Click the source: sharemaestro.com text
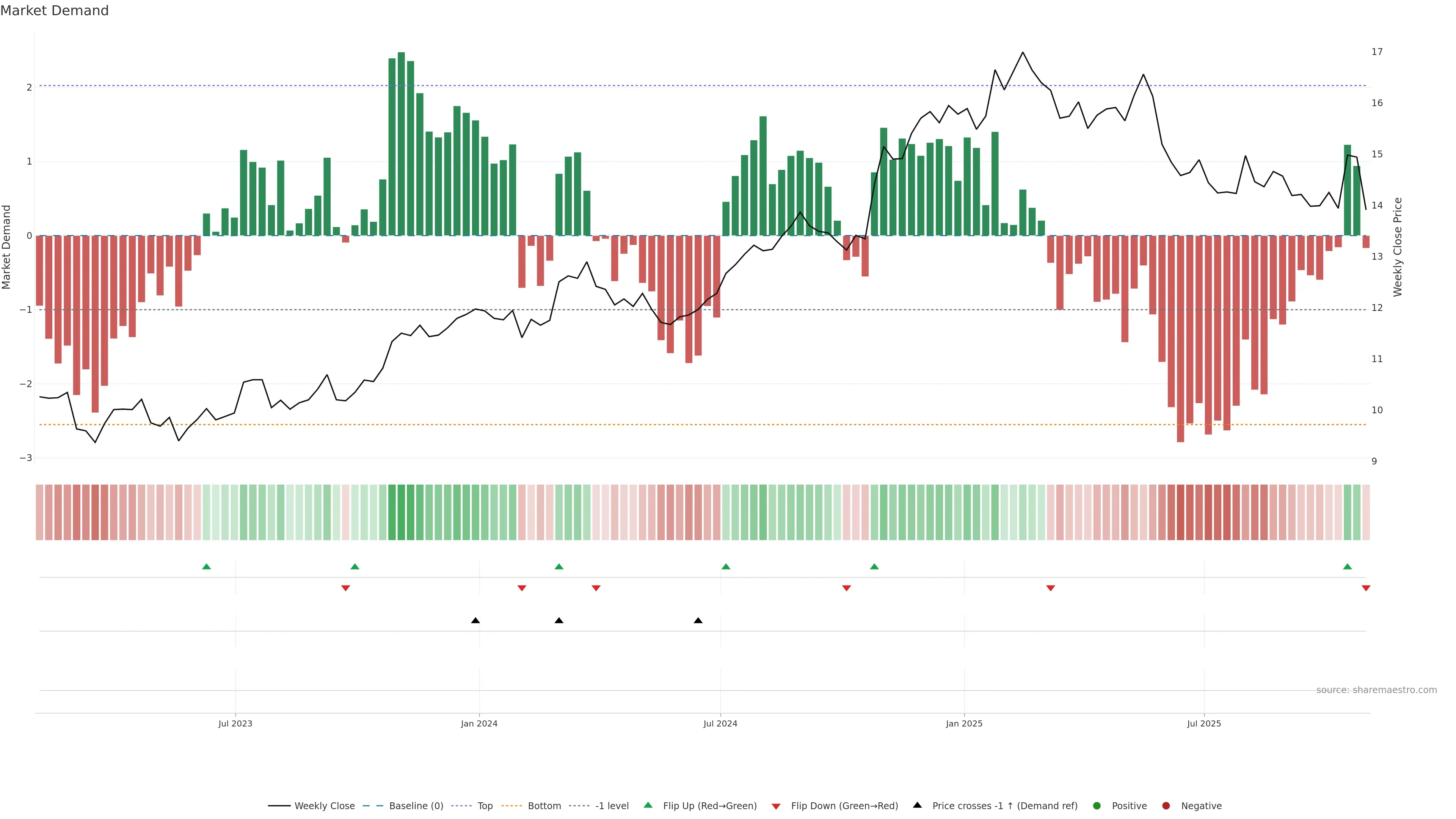This screenshot has height=819, width=1456. point(1376,690)
